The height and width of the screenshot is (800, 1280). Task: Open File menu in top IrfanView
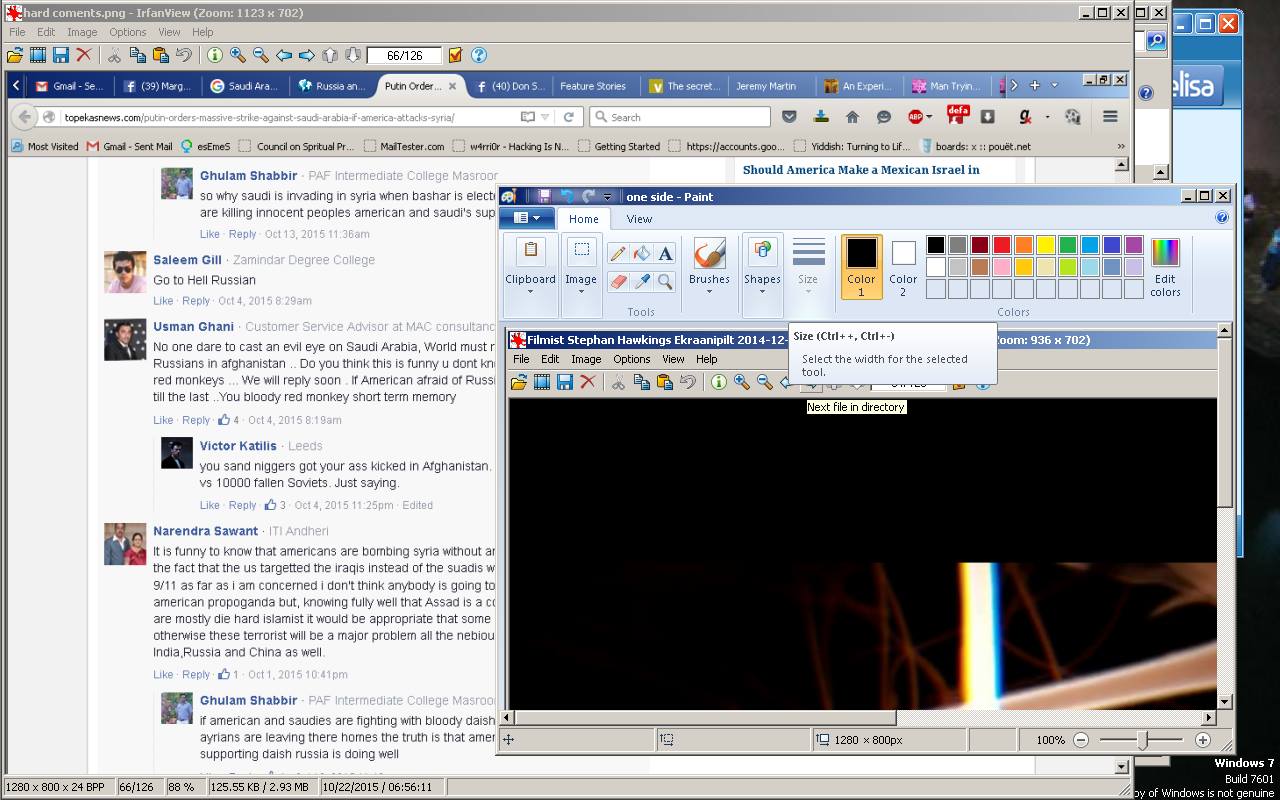(x=17, y=32)
